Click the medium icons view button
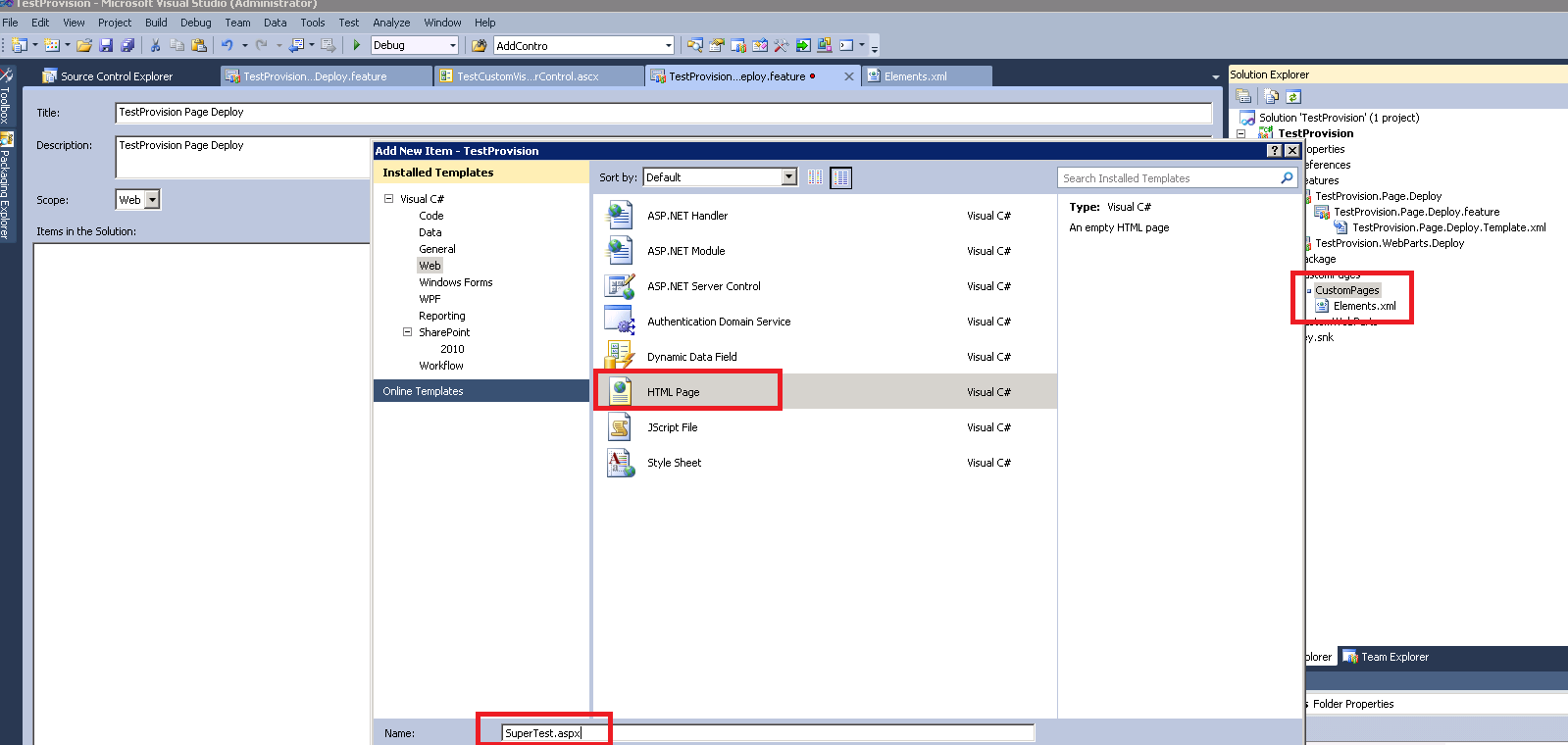 (x=841, y=177)
